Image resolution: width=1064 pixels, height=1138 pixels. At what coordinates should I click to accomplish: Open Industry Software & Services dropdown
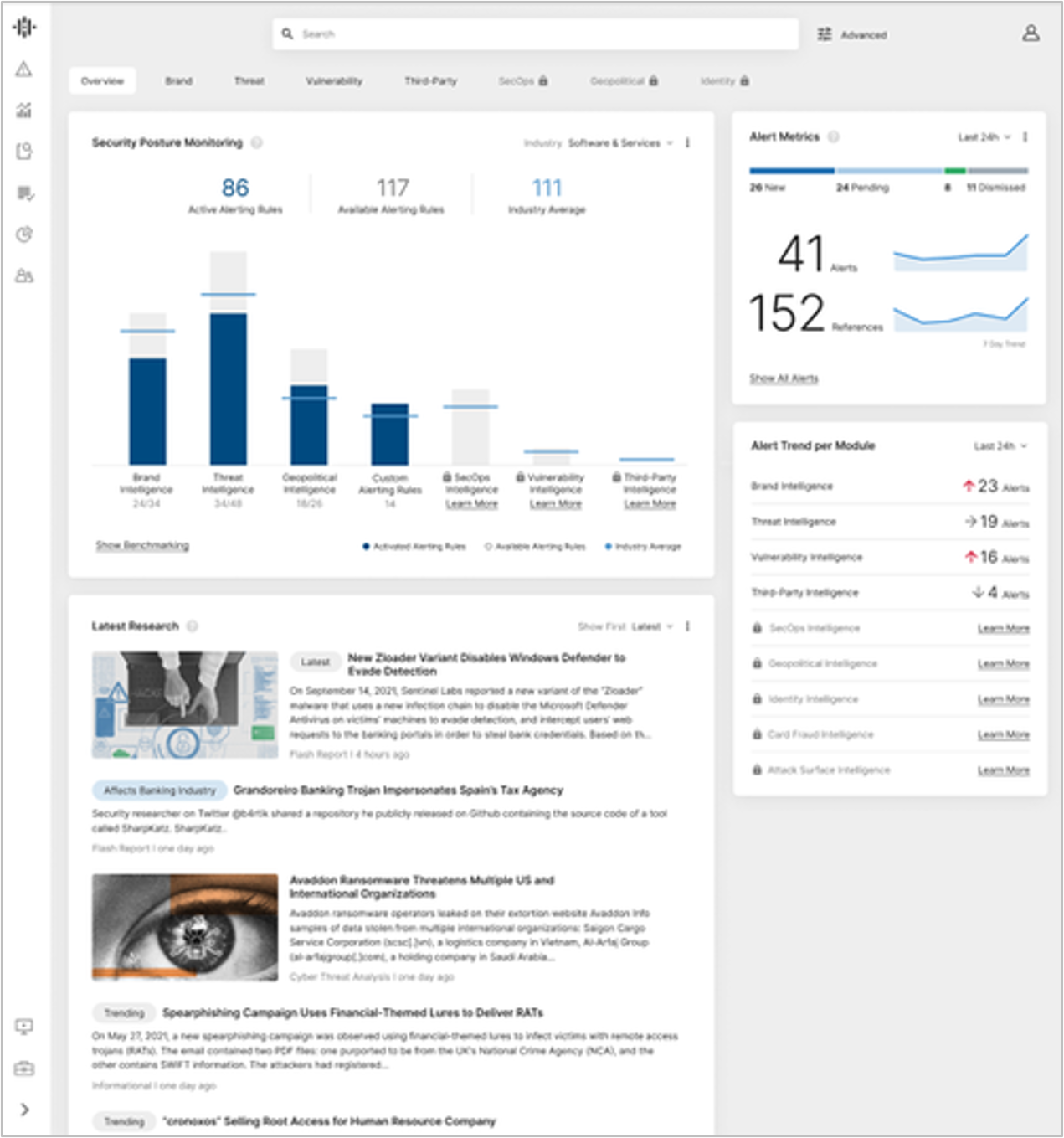pos(619,143)
